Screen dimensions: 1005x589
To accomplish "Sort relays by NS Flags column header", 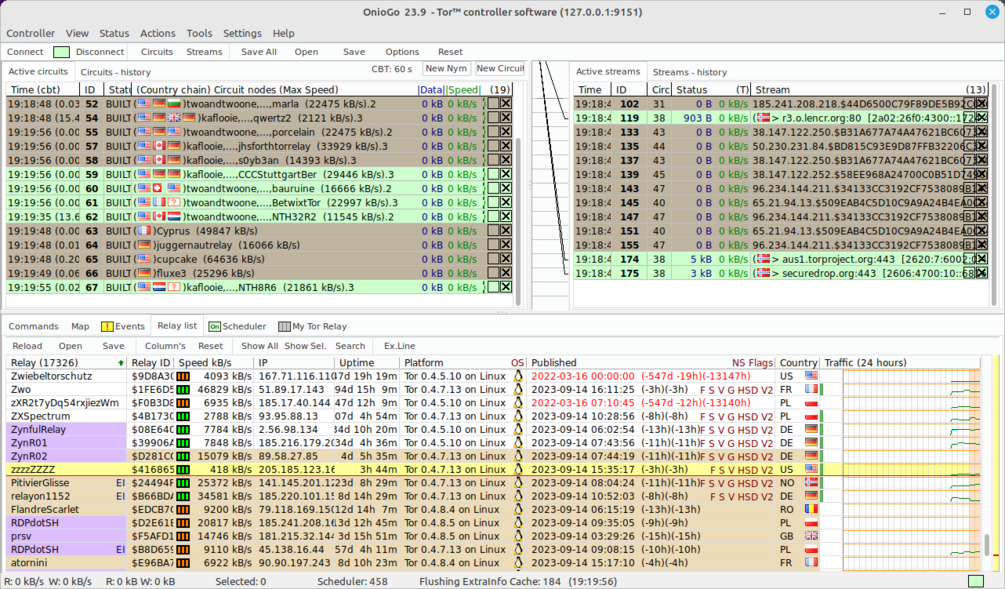I will click(752, 363).
